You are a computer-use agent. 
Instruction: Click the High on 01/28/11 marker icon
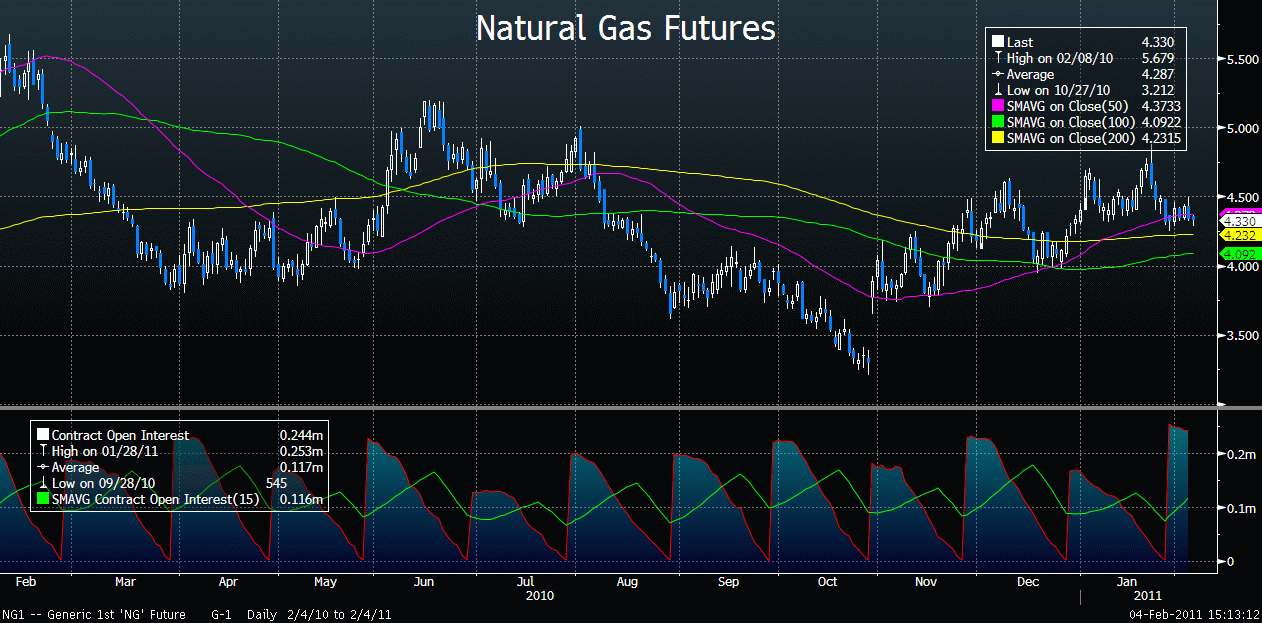[x=42, y=452]
